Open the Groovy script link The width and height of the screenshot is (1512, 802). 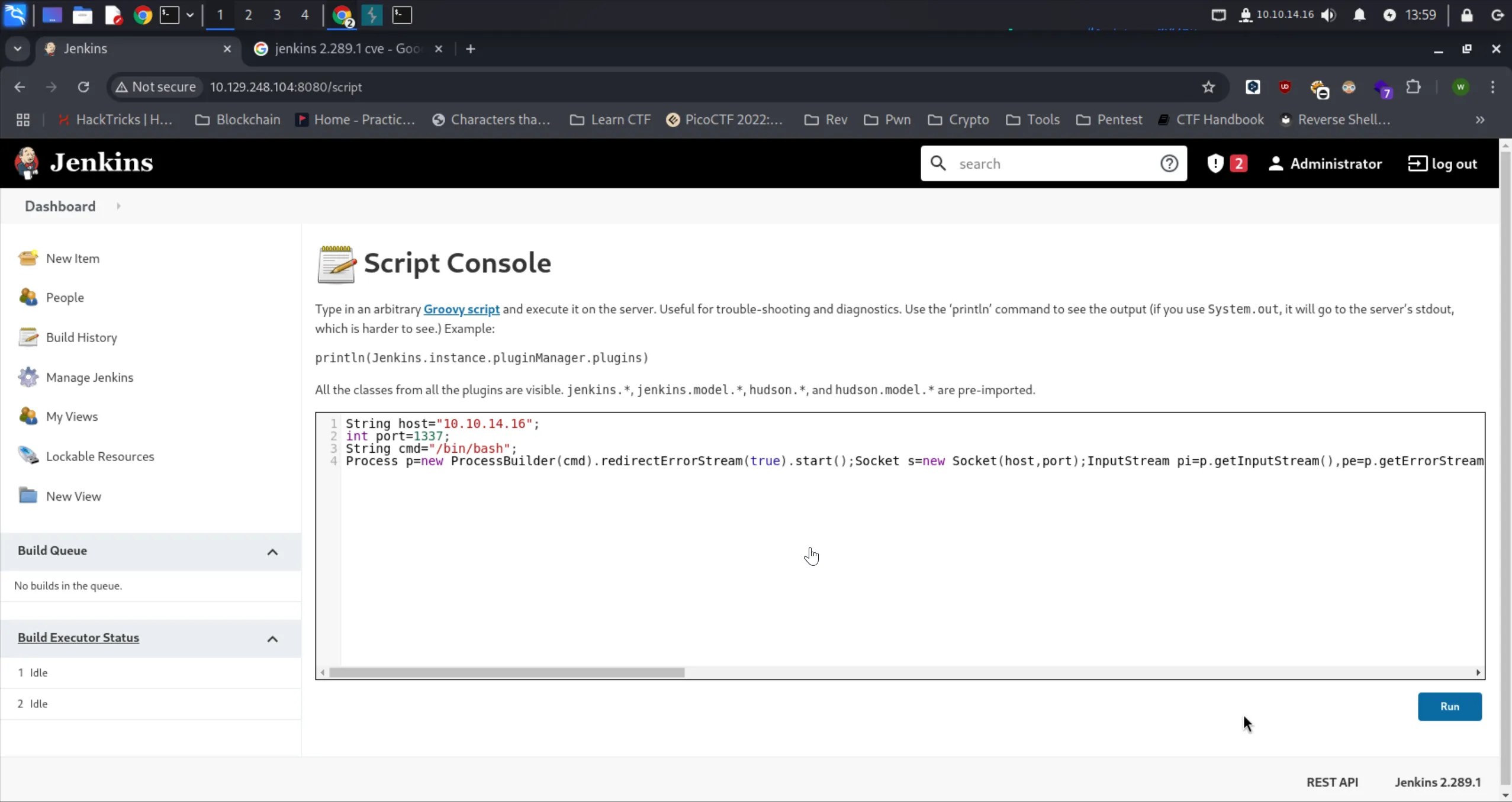pyautogui.click(x=461, y=309)
